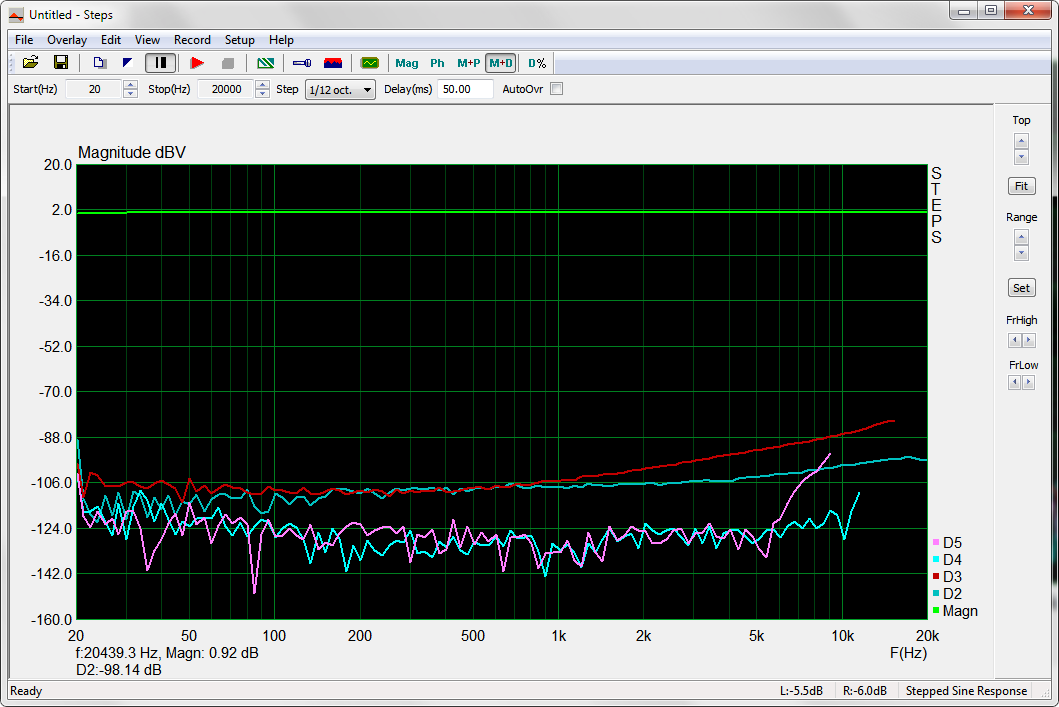Screen dimensions: 1059x707
Task: Click the copy icon in toolbar
Action: [99, 63]
